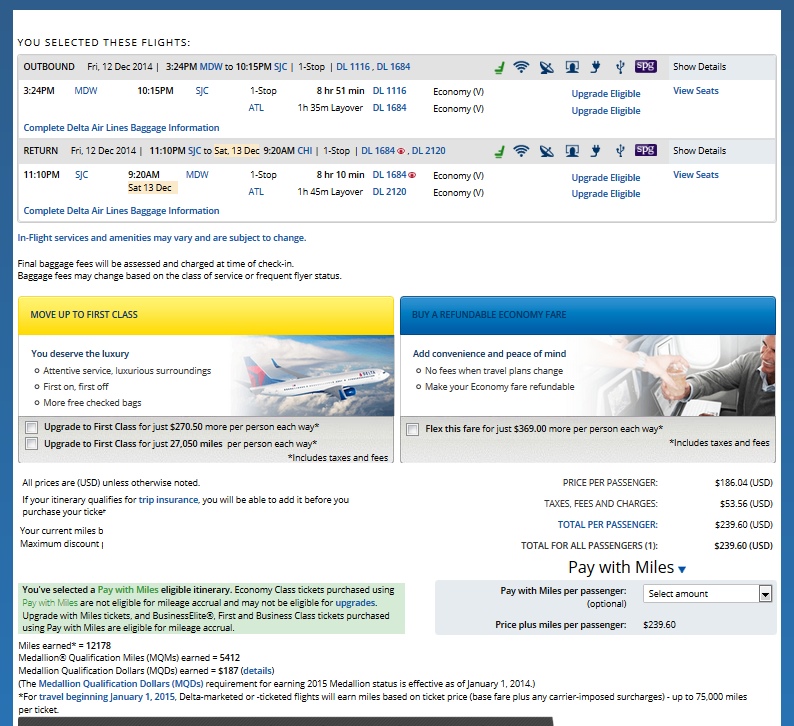Open the Select amount miles dropdown
This screenshot has height=726, width=794.
click(708, 593)
